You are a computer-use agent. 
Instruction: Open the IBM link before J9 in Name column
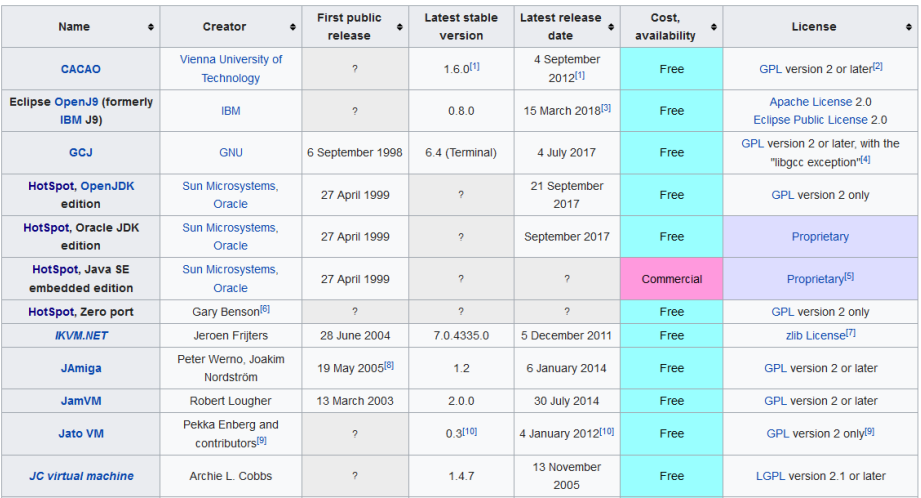click(70, 120)
